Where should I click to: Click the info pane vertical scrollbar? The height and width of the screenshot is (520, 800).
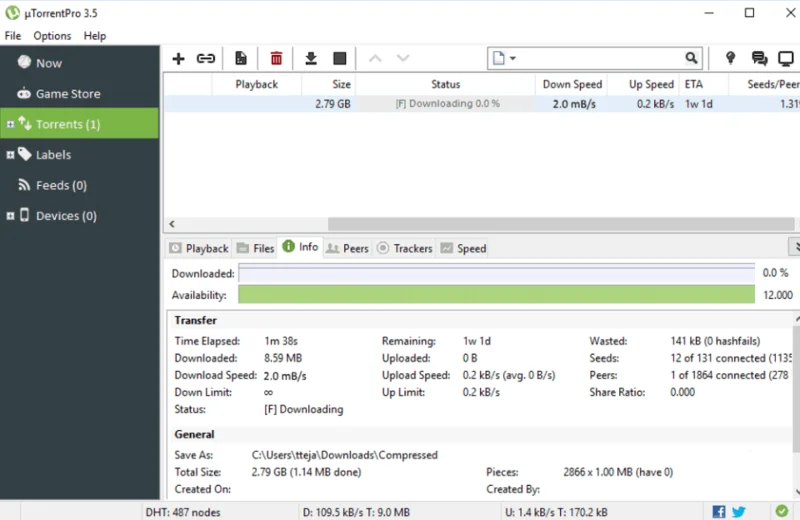(796, 388)
